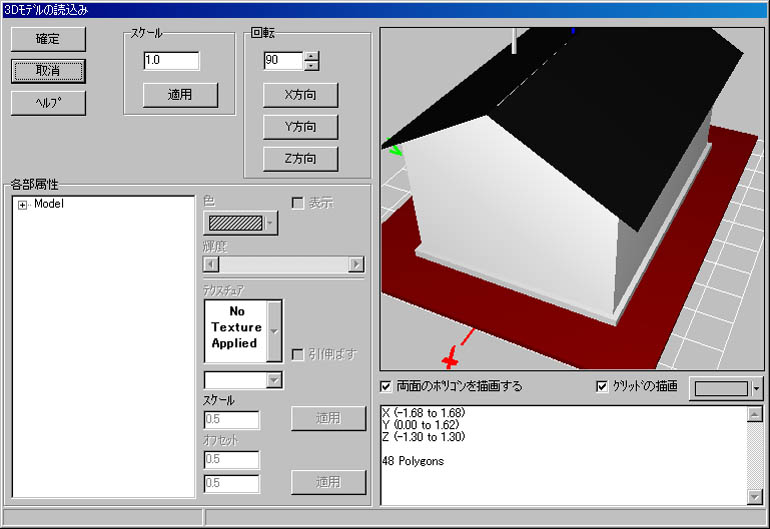Click the hatched color swatch

236,223
